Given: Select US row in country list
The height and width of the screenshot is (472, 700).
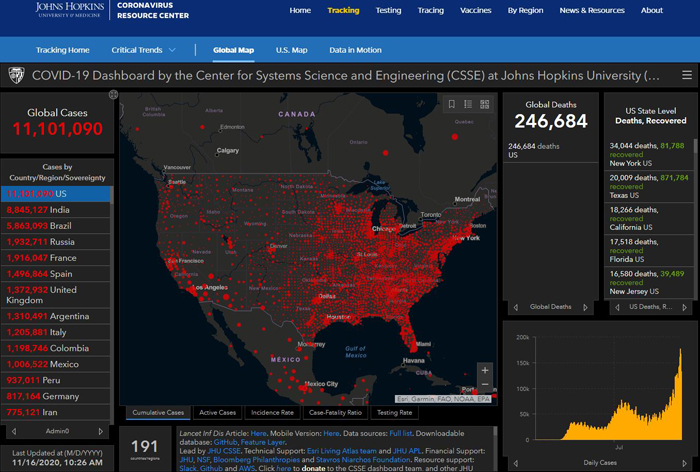Looking at the screenshot, I should (55, 194).
